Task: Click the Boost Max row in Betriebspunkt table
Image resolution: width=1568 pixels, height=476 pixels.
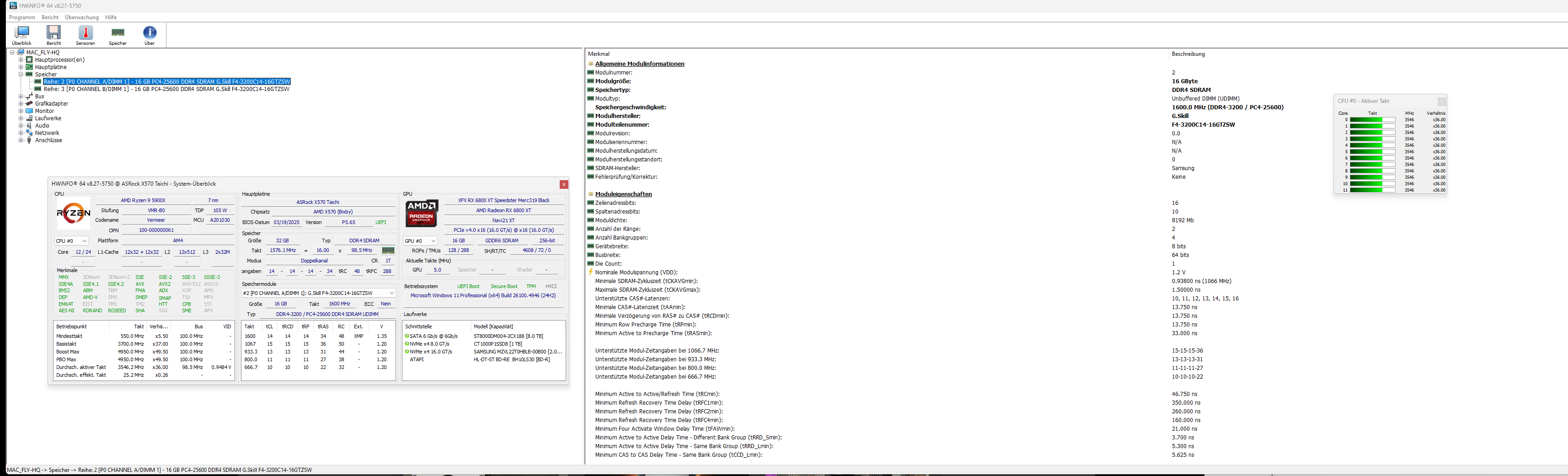Action: coord(144,352)
